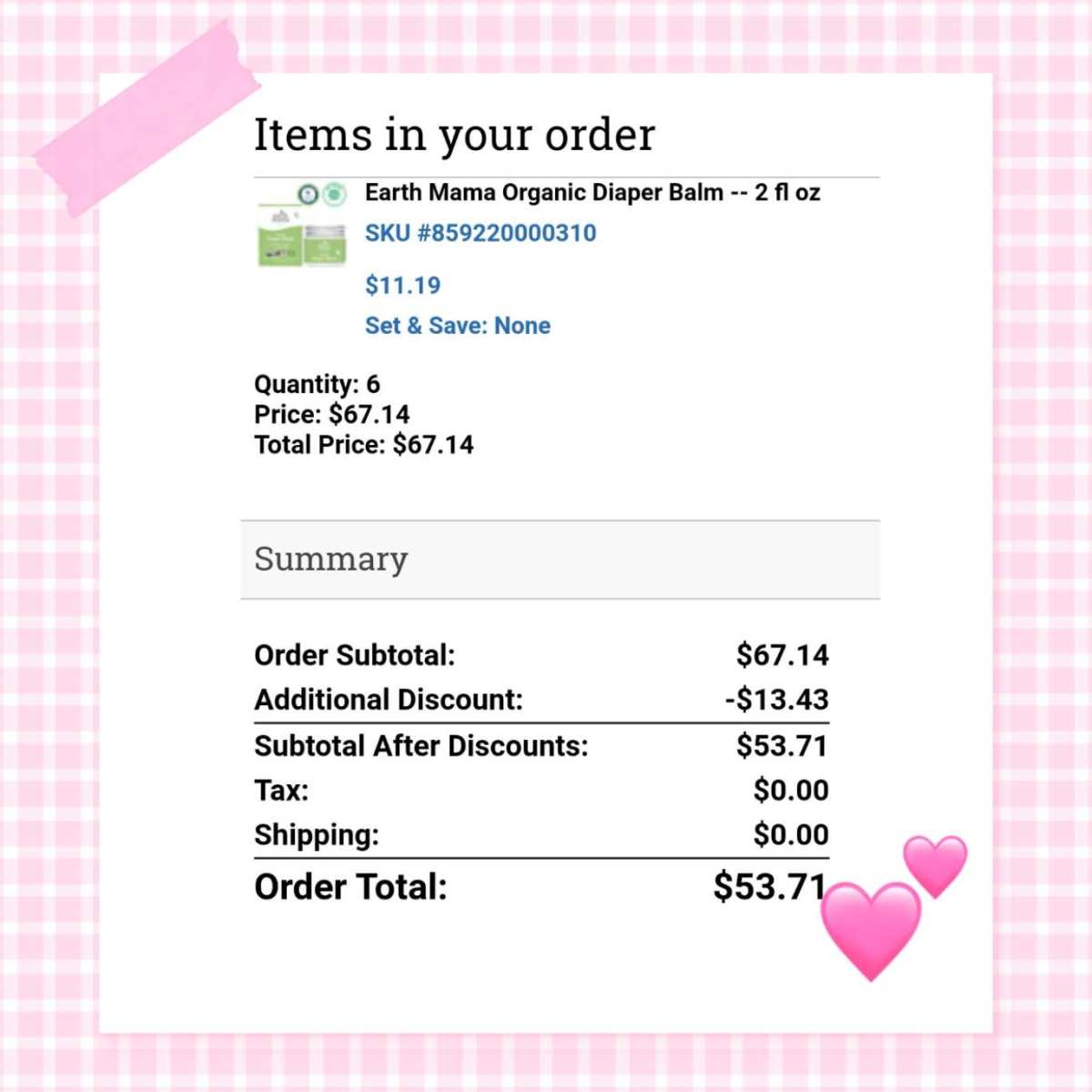Click the light green circular badge icon
Viewport: 1092px width, 1092px height.
335,193
